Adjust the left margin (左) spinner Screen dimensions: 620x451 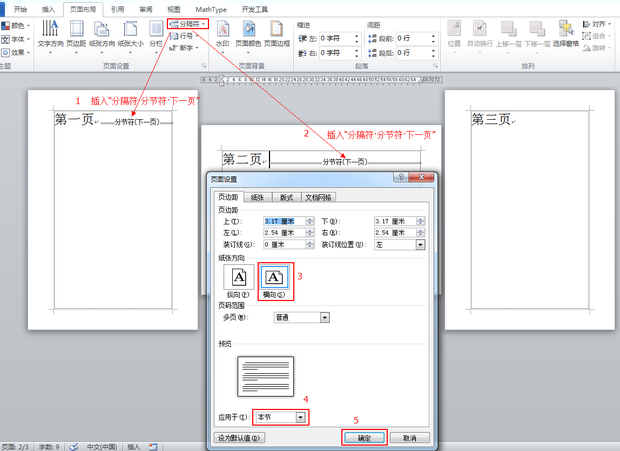(310, 233)
